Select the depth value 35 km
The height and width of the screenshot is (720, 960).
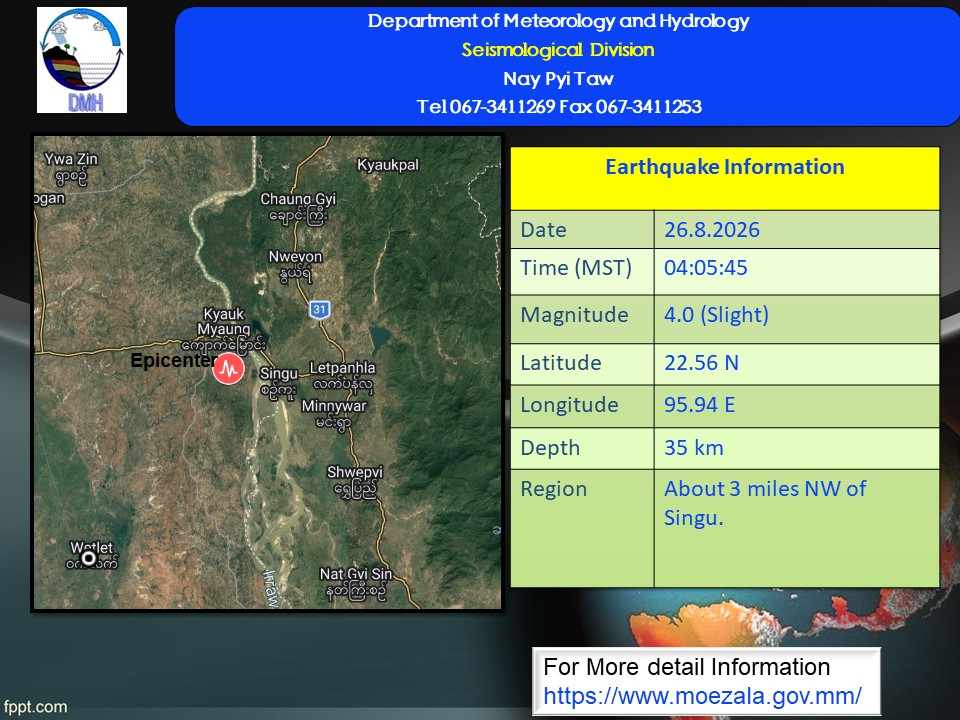pyautogui.click(x=694, y=448)
